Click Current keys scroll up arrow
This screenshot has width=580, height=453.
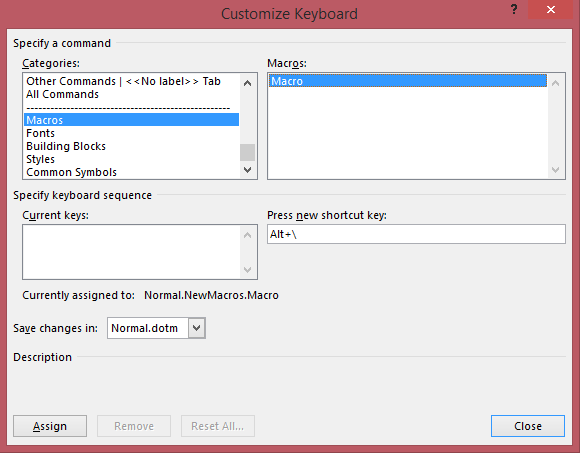[x=247, y=235]
